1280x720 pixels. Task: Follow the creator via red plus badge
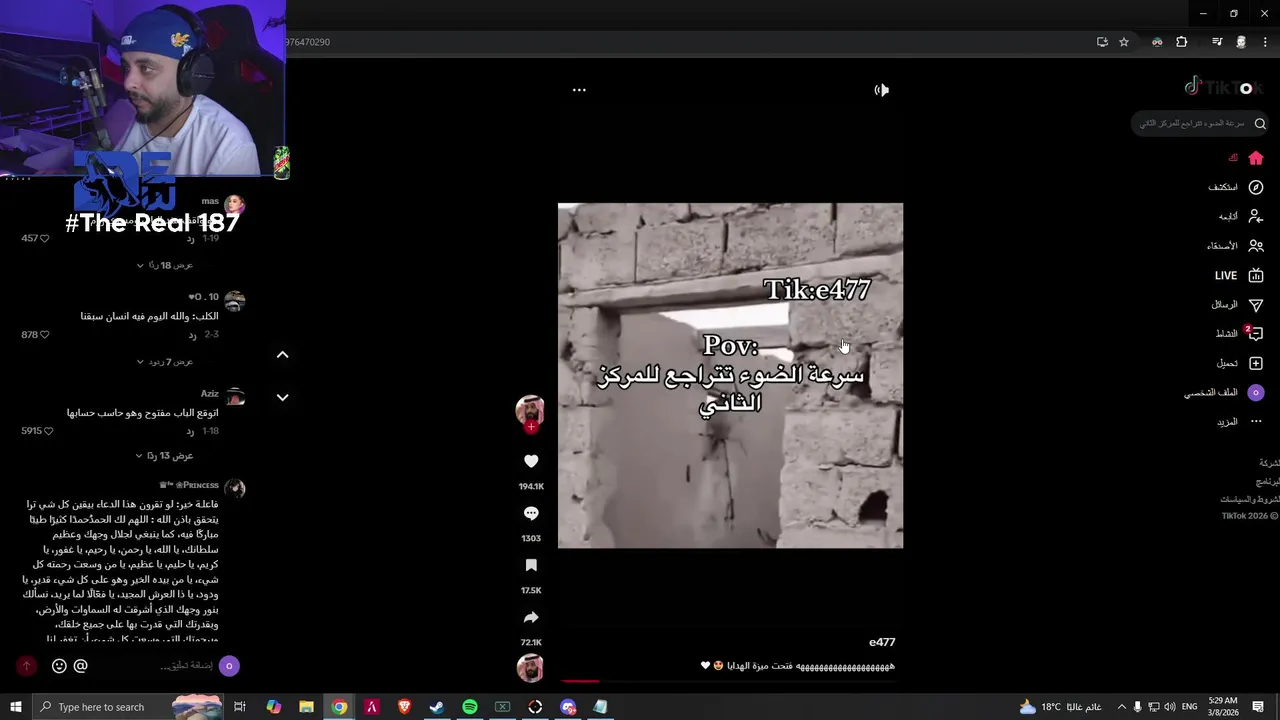pos(531,427)
